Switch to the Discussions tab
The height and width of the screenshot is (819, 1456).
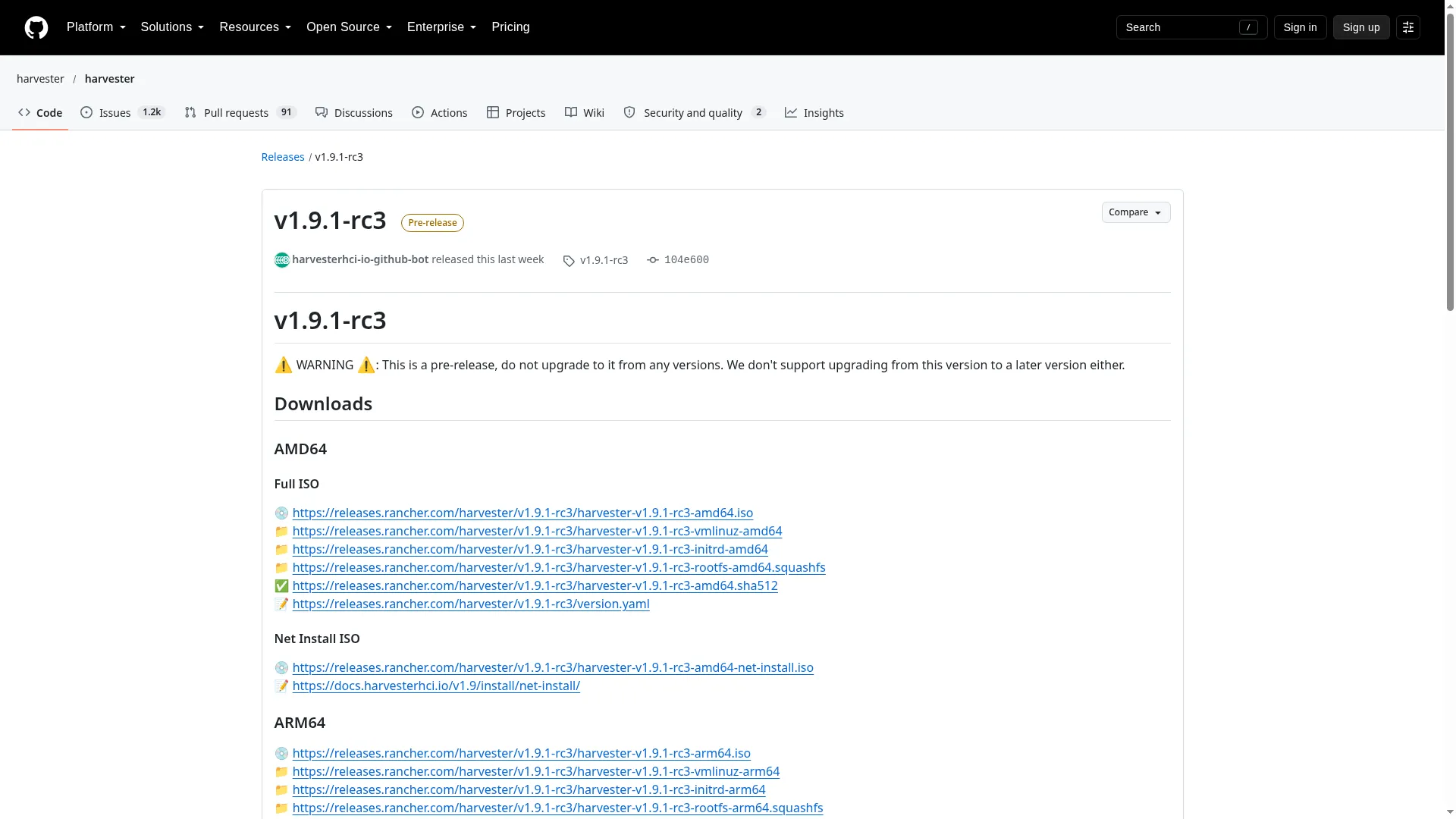(x=354, y=112)
